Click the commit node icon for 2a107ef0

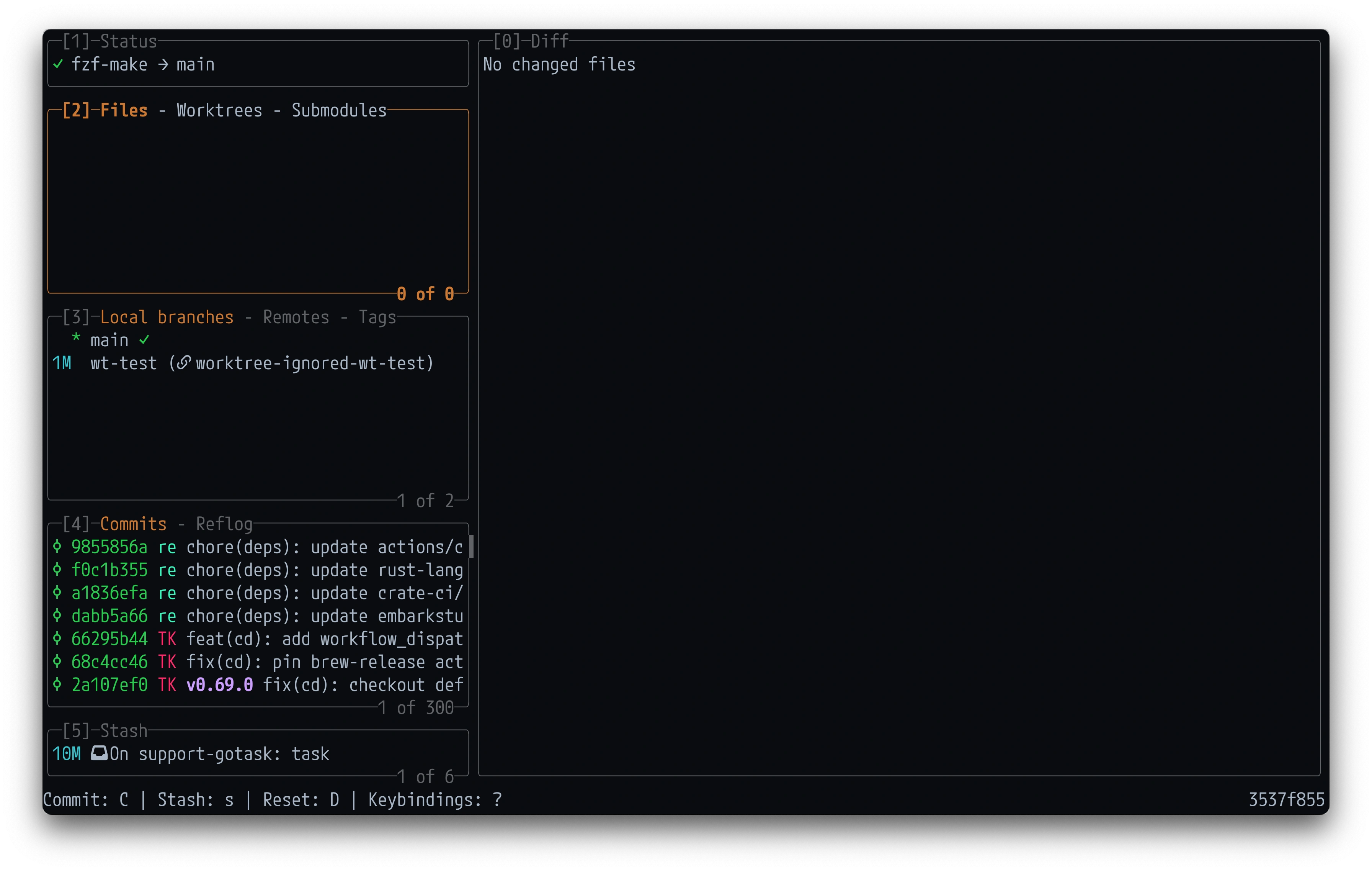tap(57, 684)
